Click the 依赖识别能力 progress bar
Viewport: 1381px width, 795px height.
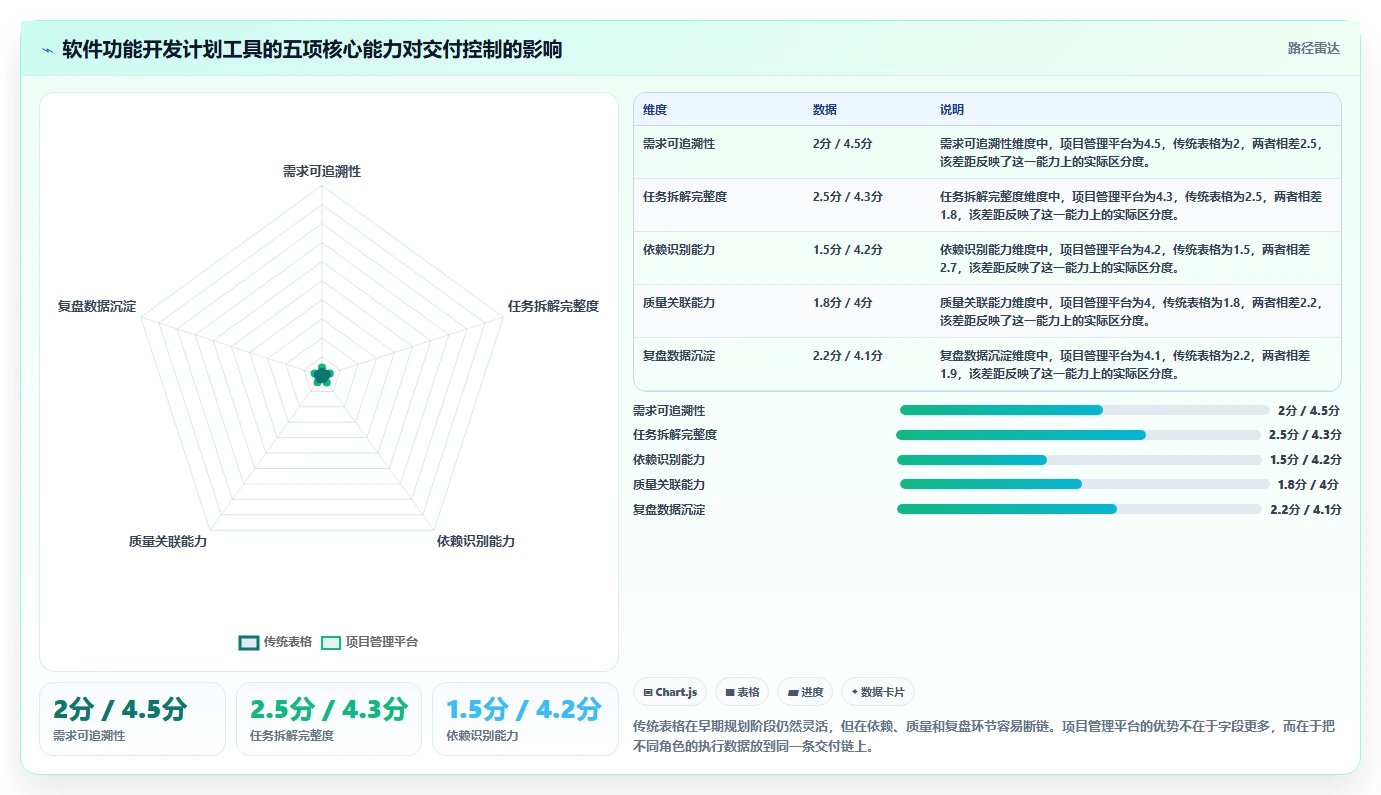(x=1079, y=460)
